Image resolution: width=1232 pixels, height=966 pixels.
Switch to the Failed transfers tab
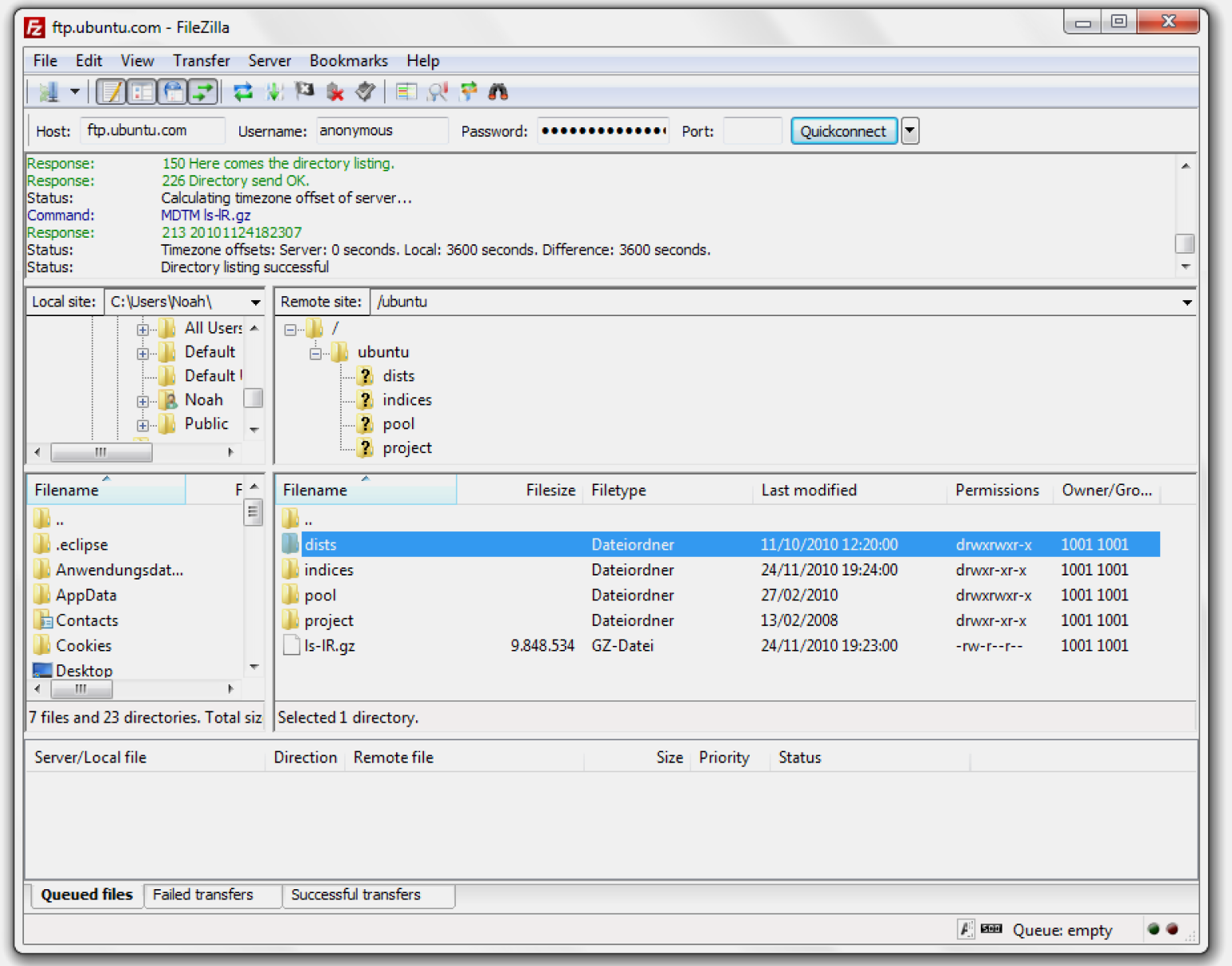203,895
